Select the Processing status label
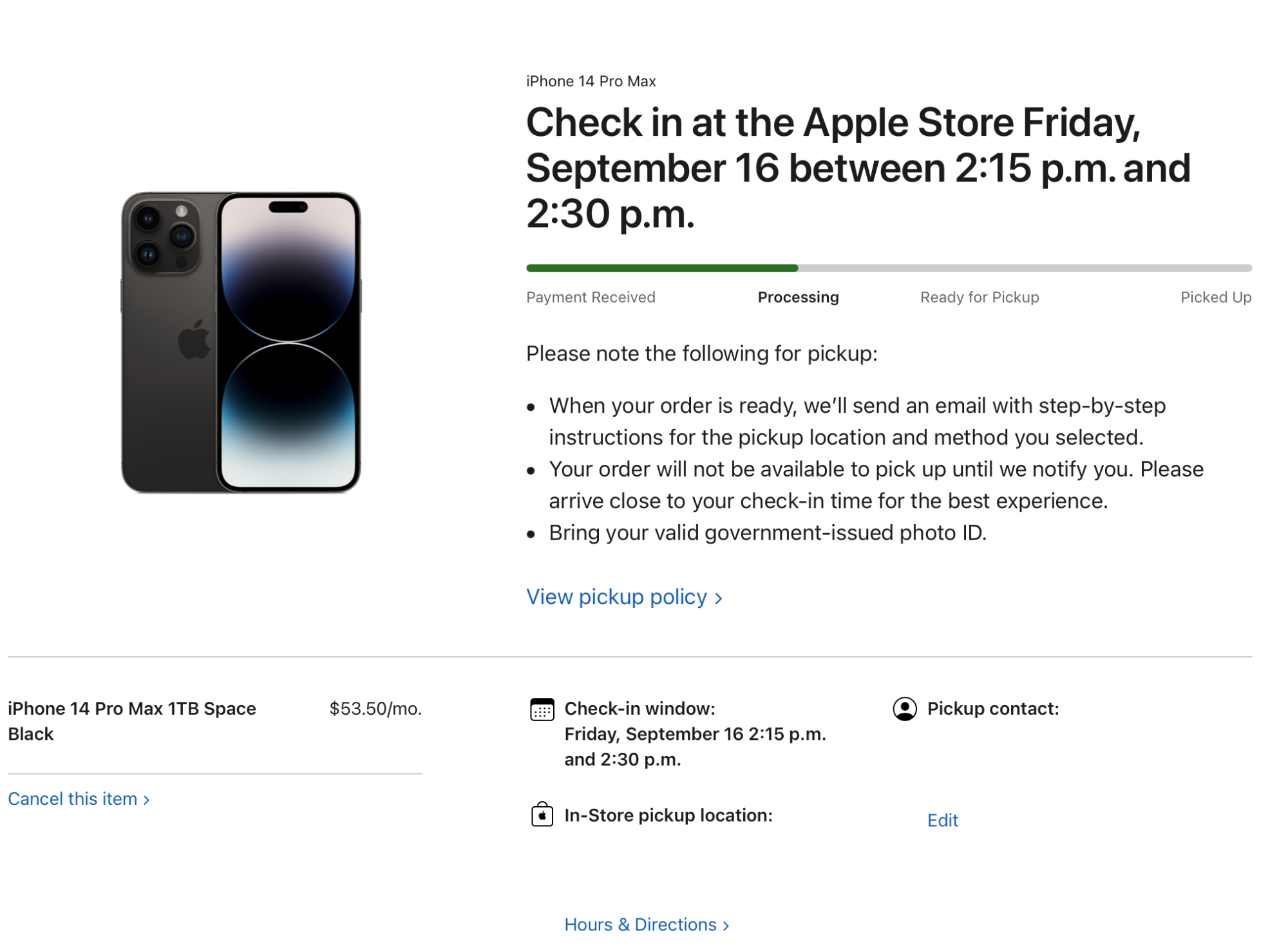This screenshot has height=944, width=1288. tap(798, 297)
